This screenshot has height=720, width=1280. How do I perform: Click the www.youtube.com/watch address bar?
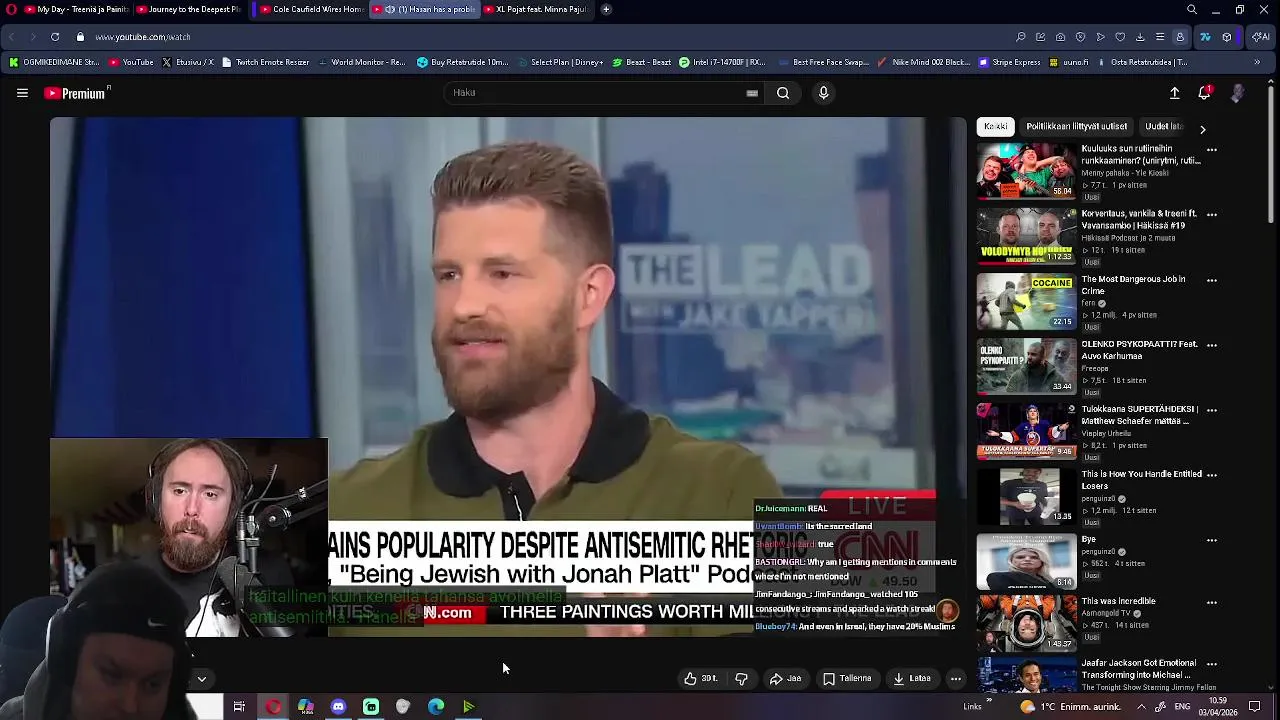143,37
